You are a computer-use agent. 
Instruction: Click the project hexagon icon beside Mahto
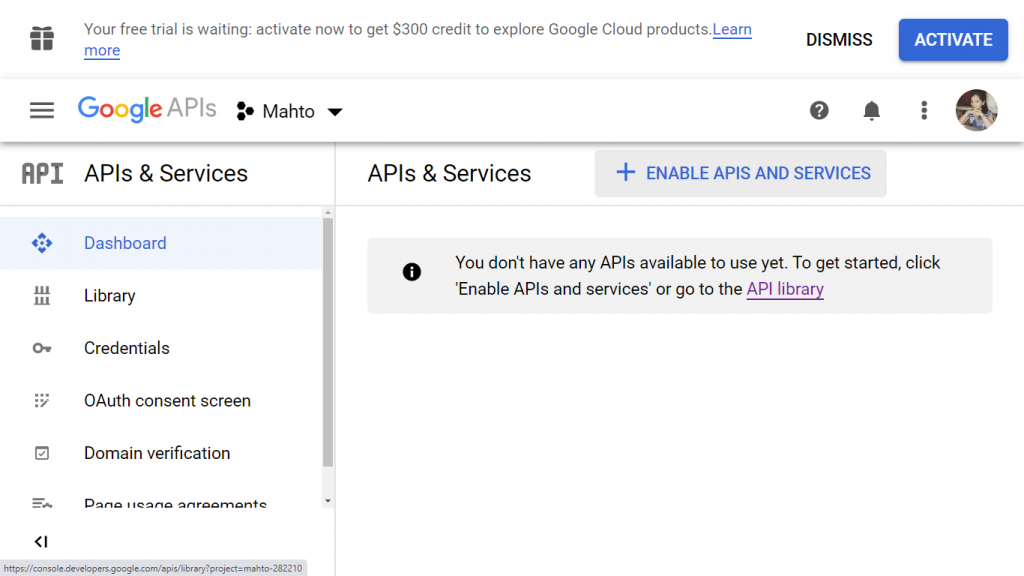coord(245,111)
